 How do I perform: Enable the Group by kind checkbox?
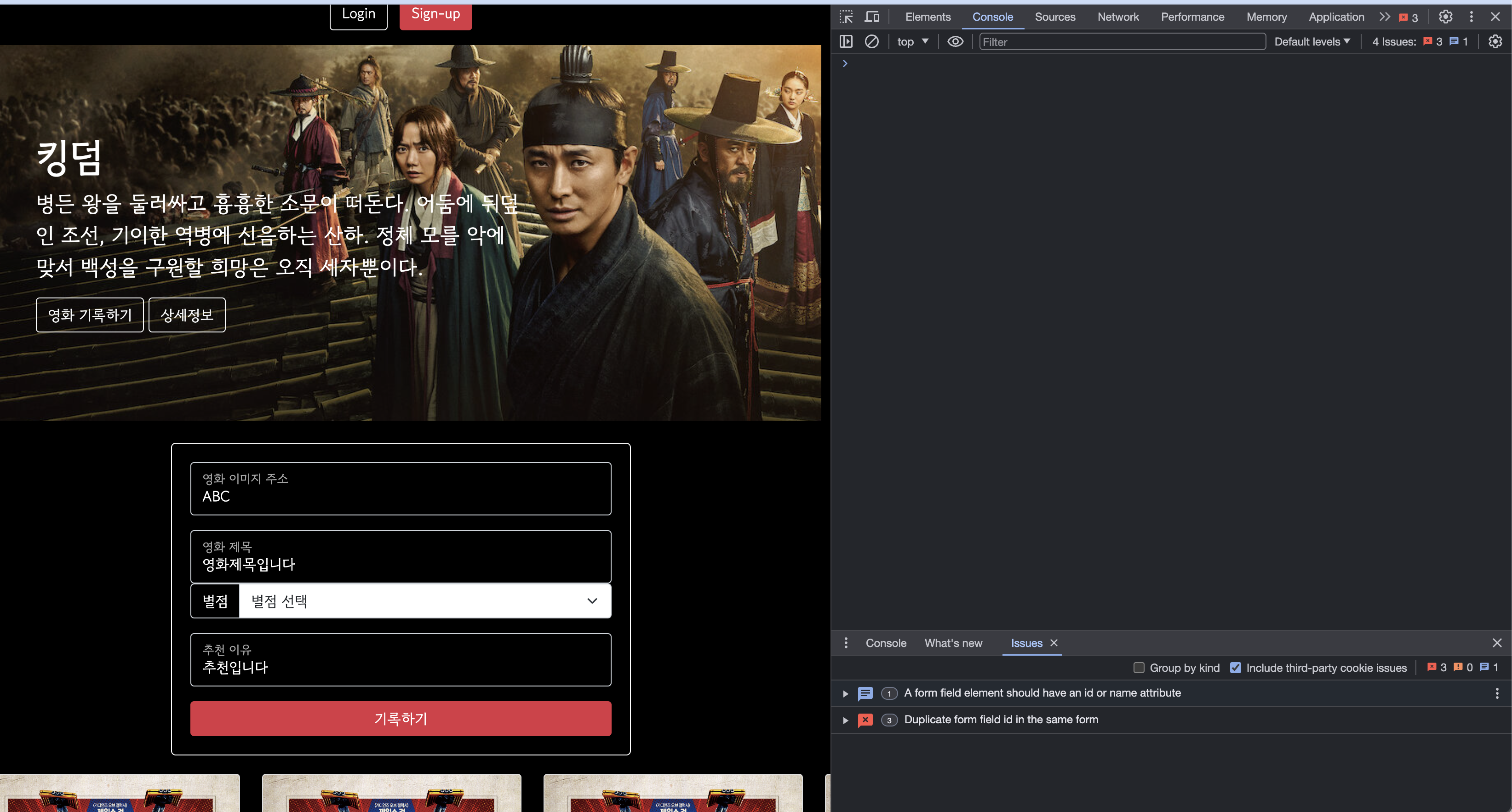[x=1139, y=668]
